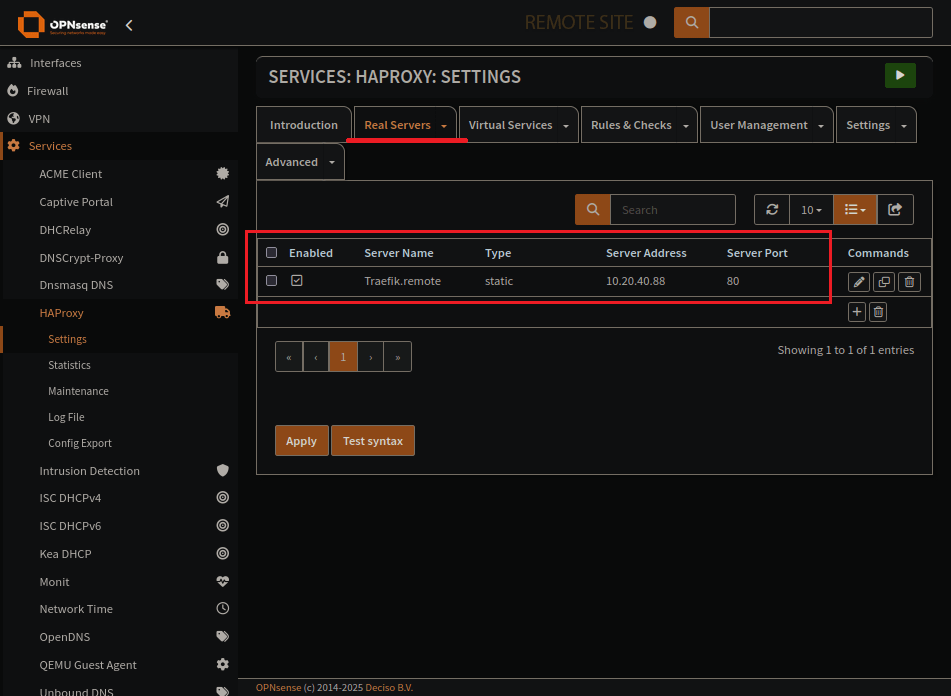Open the Real Servers tab dropdown arrow

pos(444,125)
